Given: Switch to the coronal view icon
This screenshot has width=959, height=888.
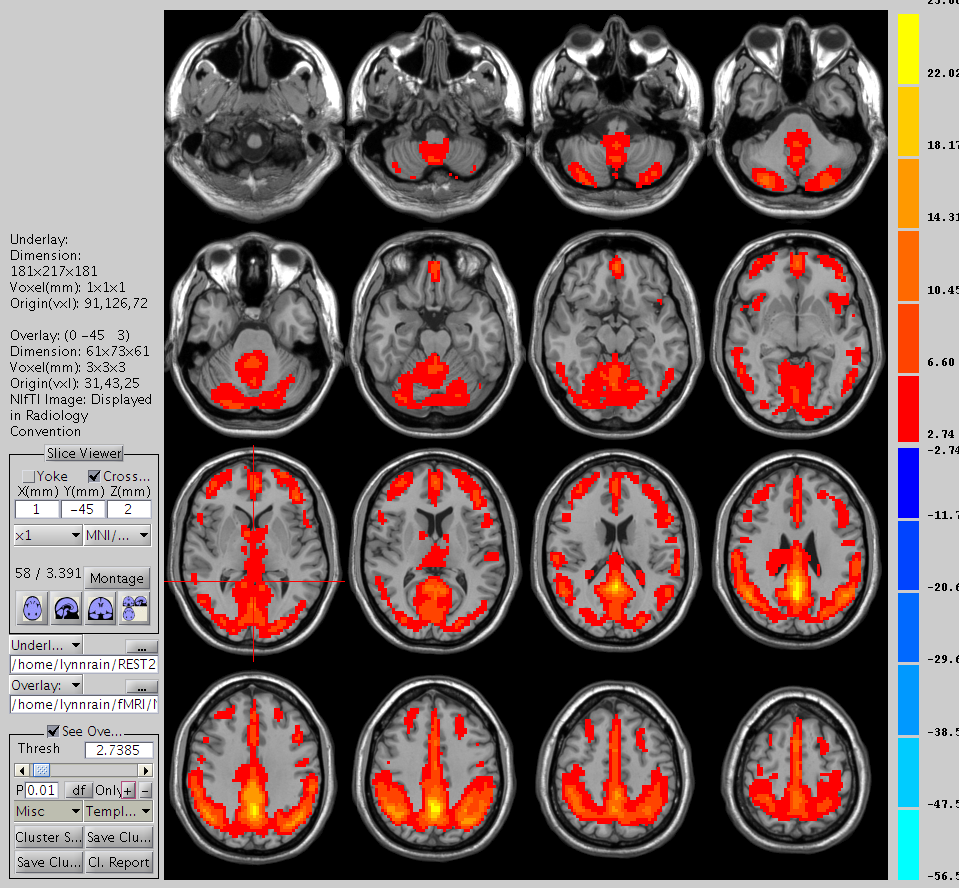Looking at the screenshot, I should (x=100, y=608).
